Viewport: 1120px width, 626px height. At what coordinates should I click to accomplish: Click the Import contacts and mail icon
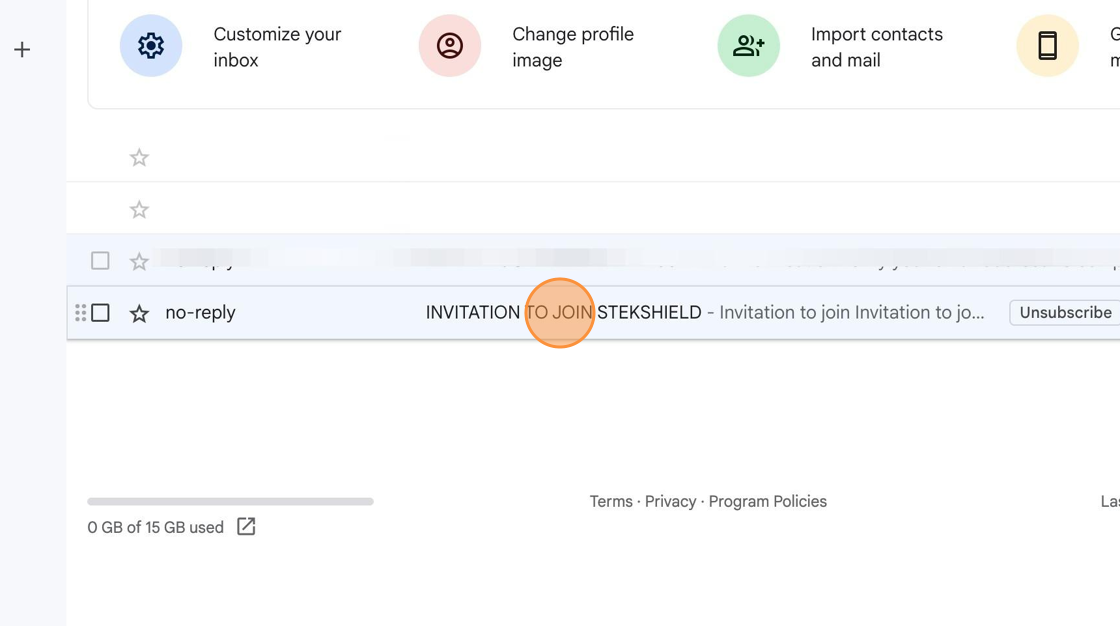(749, 46)
